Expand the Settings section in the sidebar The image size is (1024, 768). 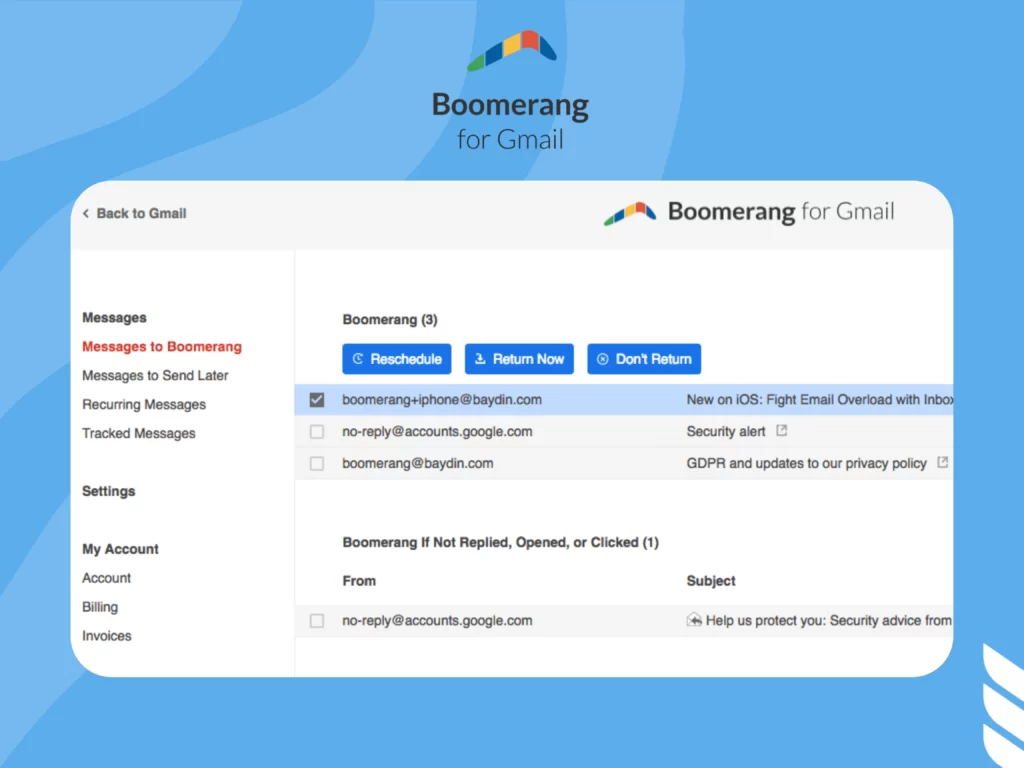pyautogui.click(x=108, y=491)
